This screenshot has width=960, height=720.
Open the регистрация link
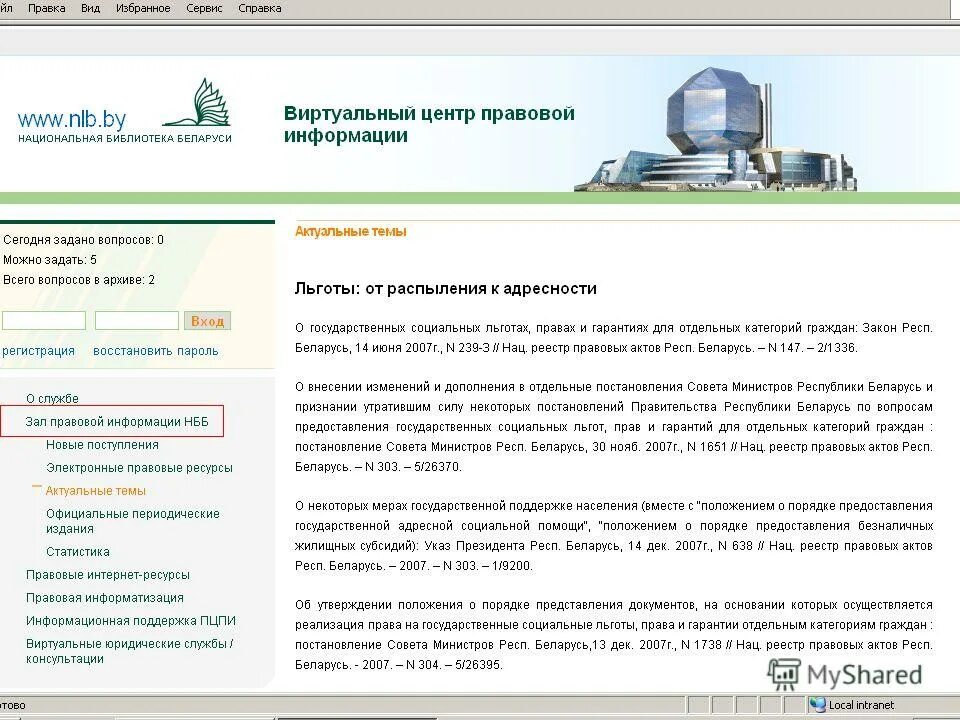pos(39,351)
